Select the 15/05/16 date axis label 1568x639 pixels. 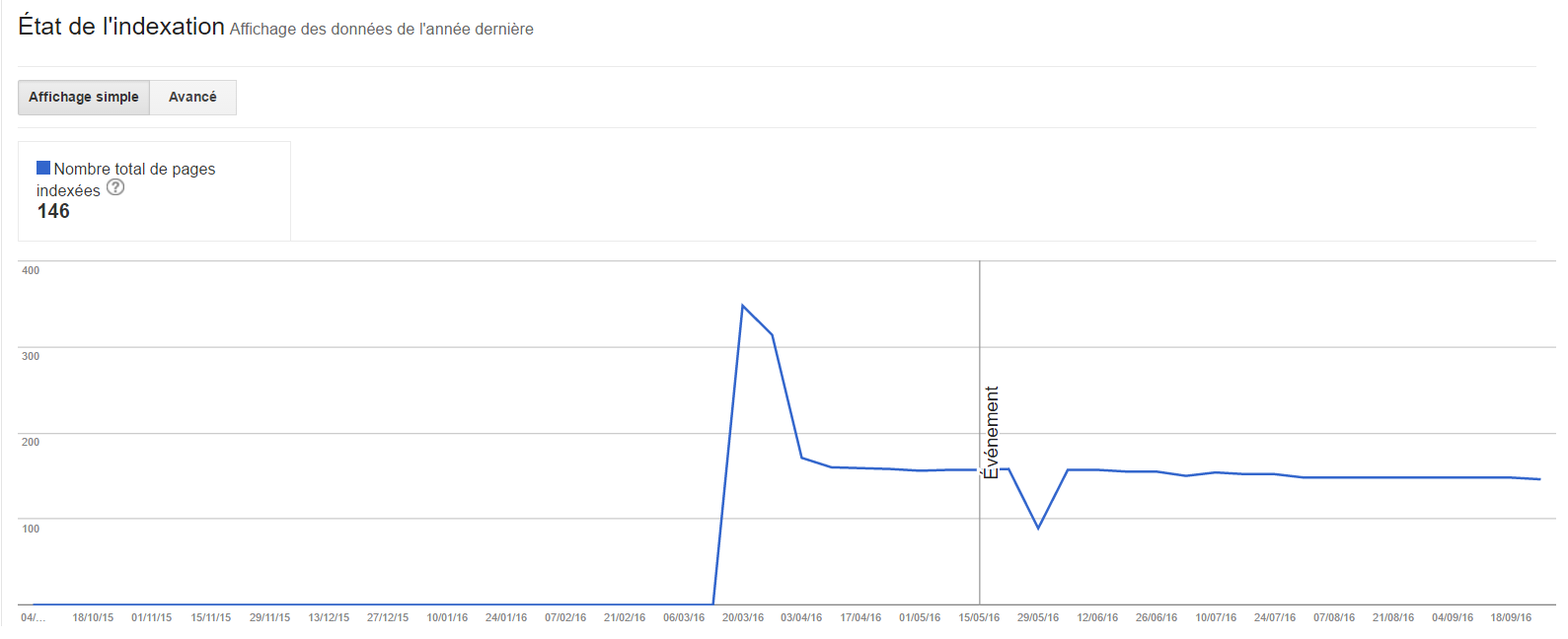click(979, 617)
